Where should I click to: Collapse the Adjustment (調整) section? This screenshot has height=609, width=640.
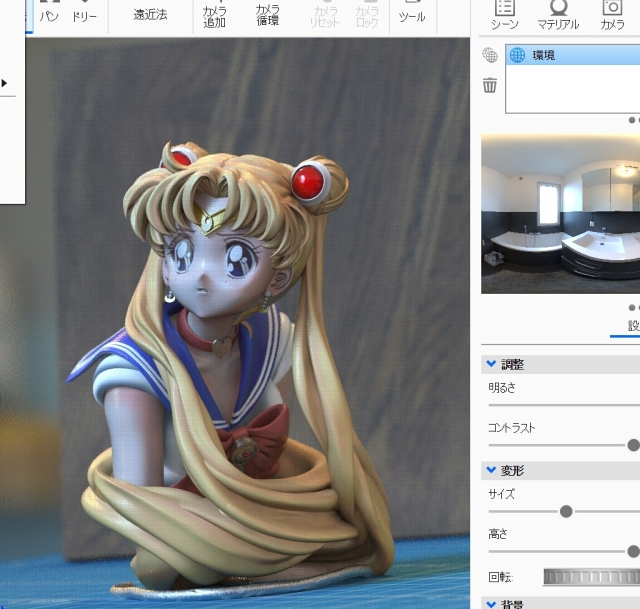[x=491, y=364]
